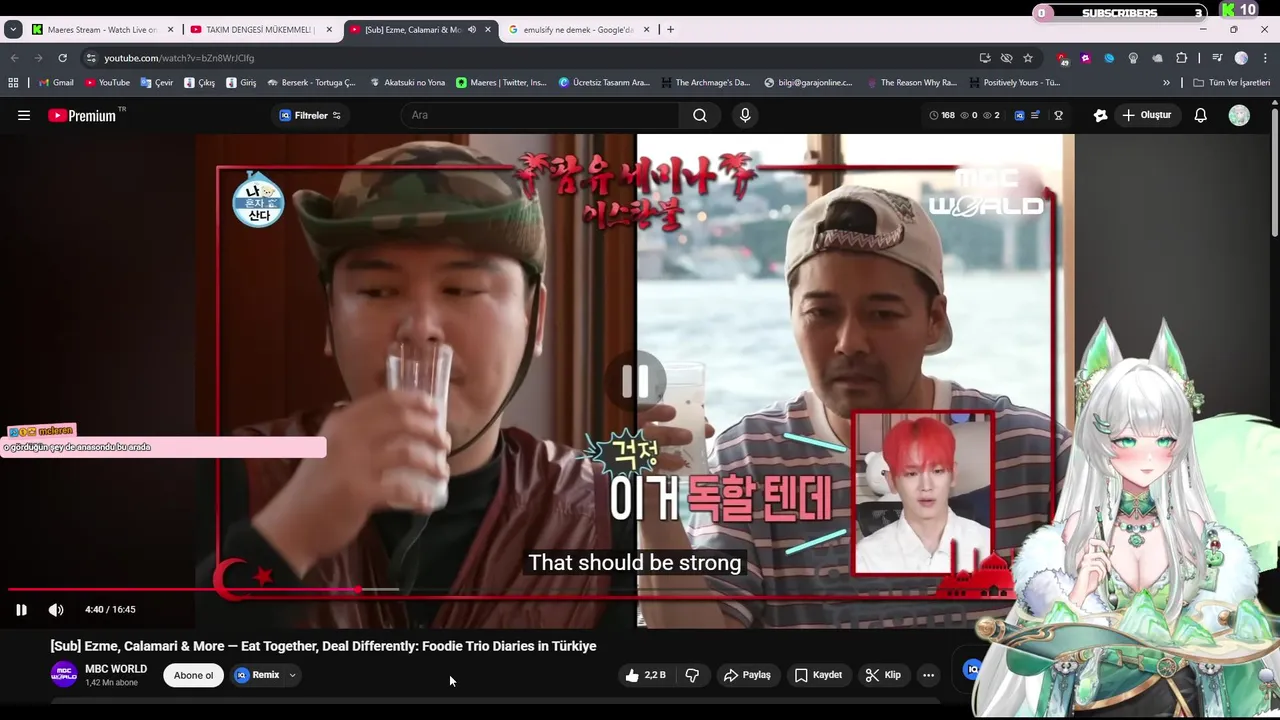1280x720 pixels.
Task: Mute the video volume speaker icon
Action: click(56, 609)
